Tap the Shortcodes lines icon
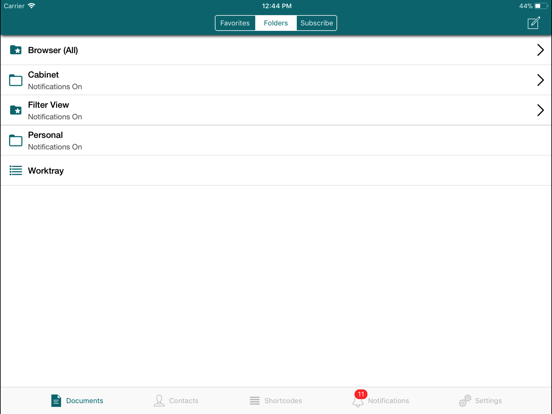The height and width of the screenshot is (414, 552). (x=255, y=401)
